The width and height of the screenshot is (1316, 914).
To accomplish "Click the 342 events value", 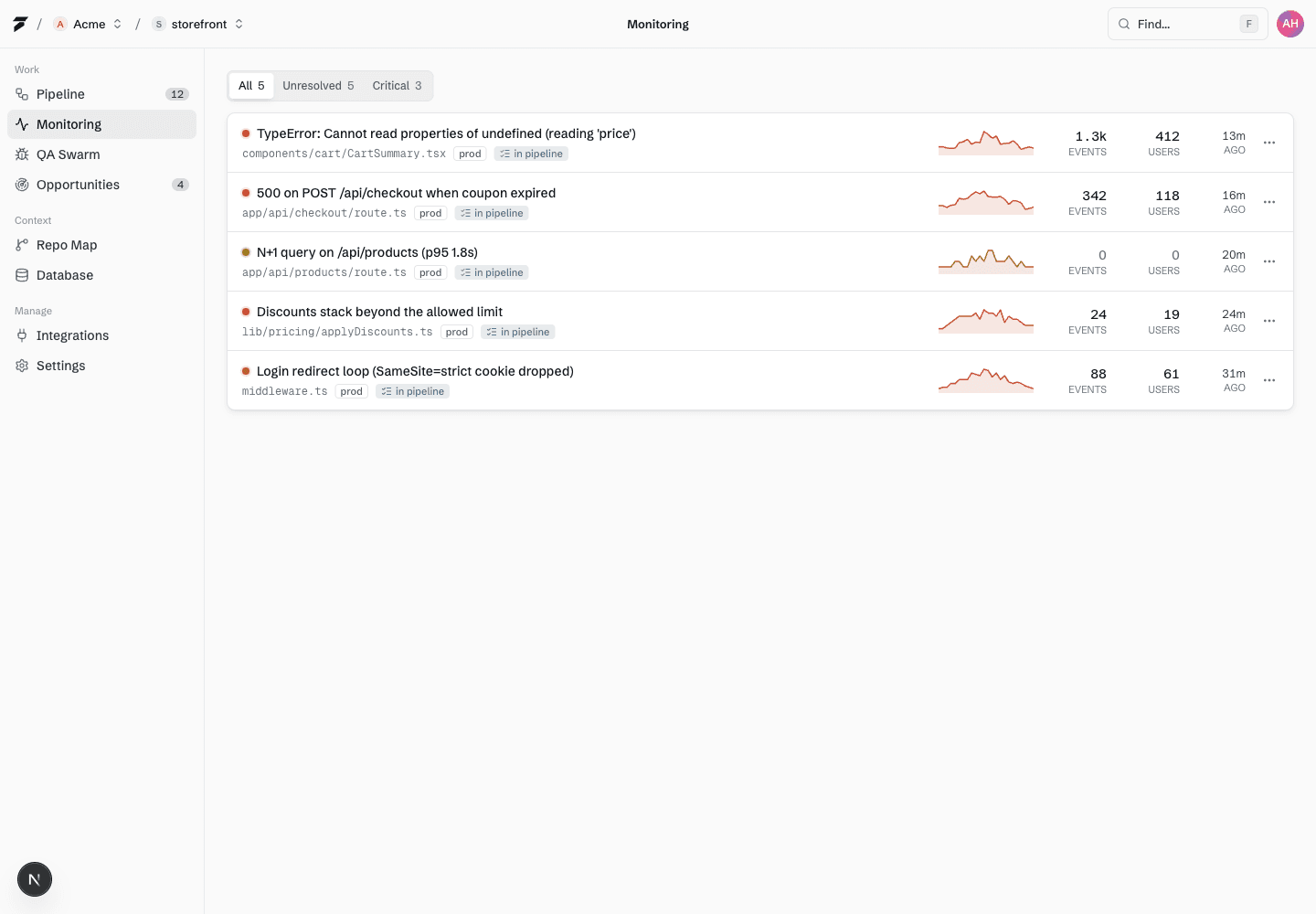I will point(1094,196).
